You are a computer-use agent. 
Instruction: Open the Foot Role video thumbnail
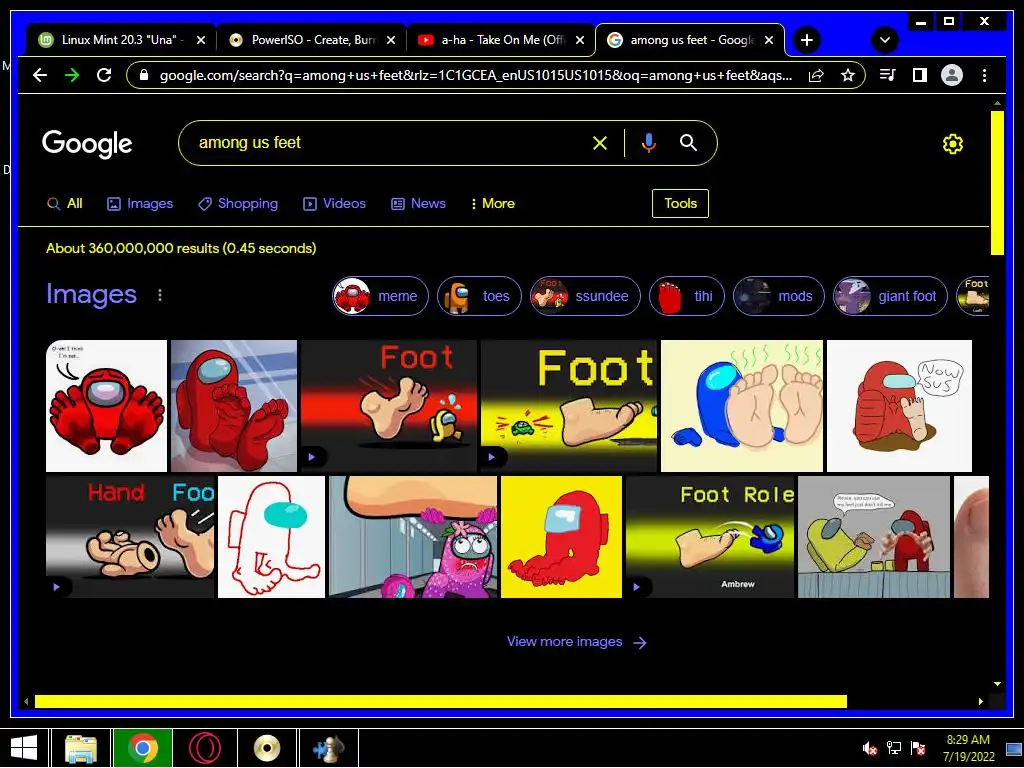[x=710, y=537]
